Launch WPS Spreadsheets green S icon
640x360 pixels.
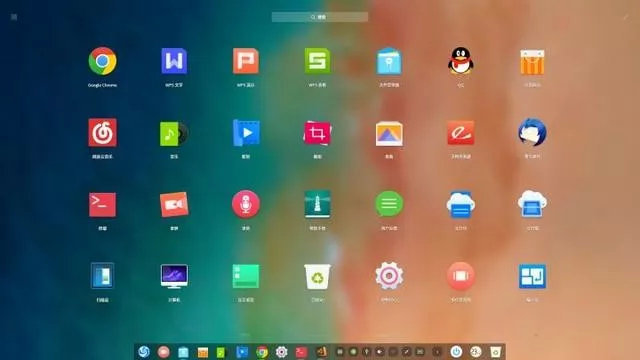click(x=318, y=61)
